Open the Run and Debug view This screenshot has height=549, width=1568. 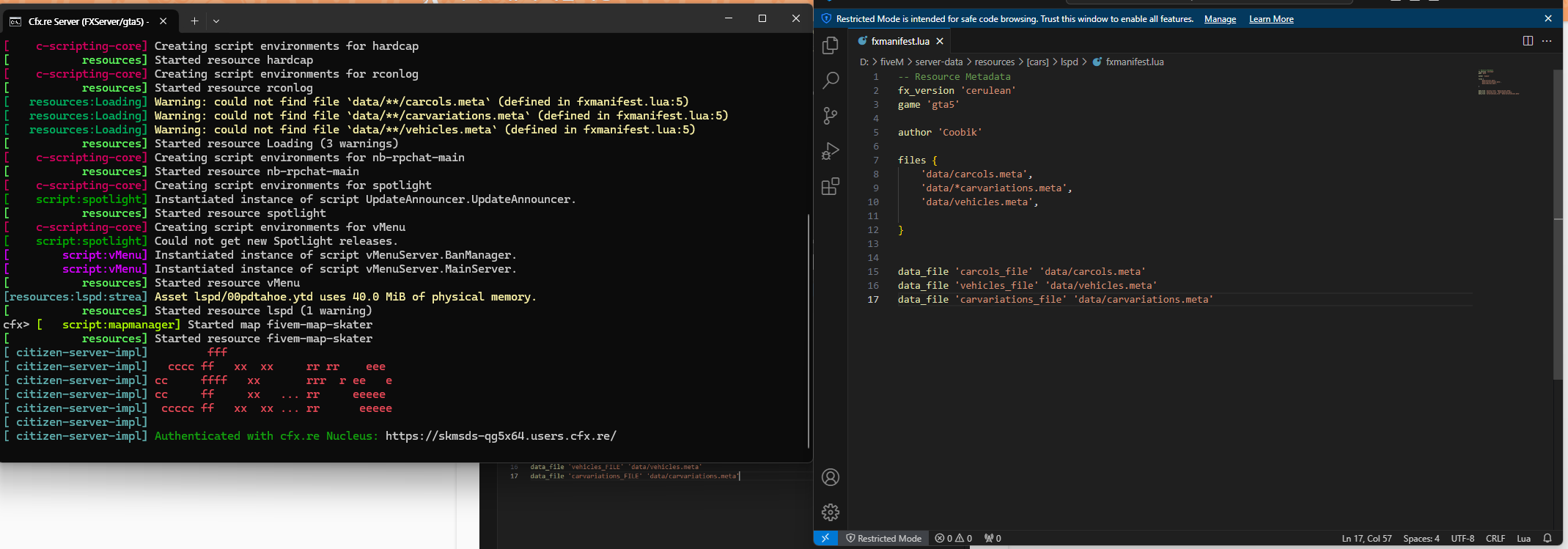[831, 151]
